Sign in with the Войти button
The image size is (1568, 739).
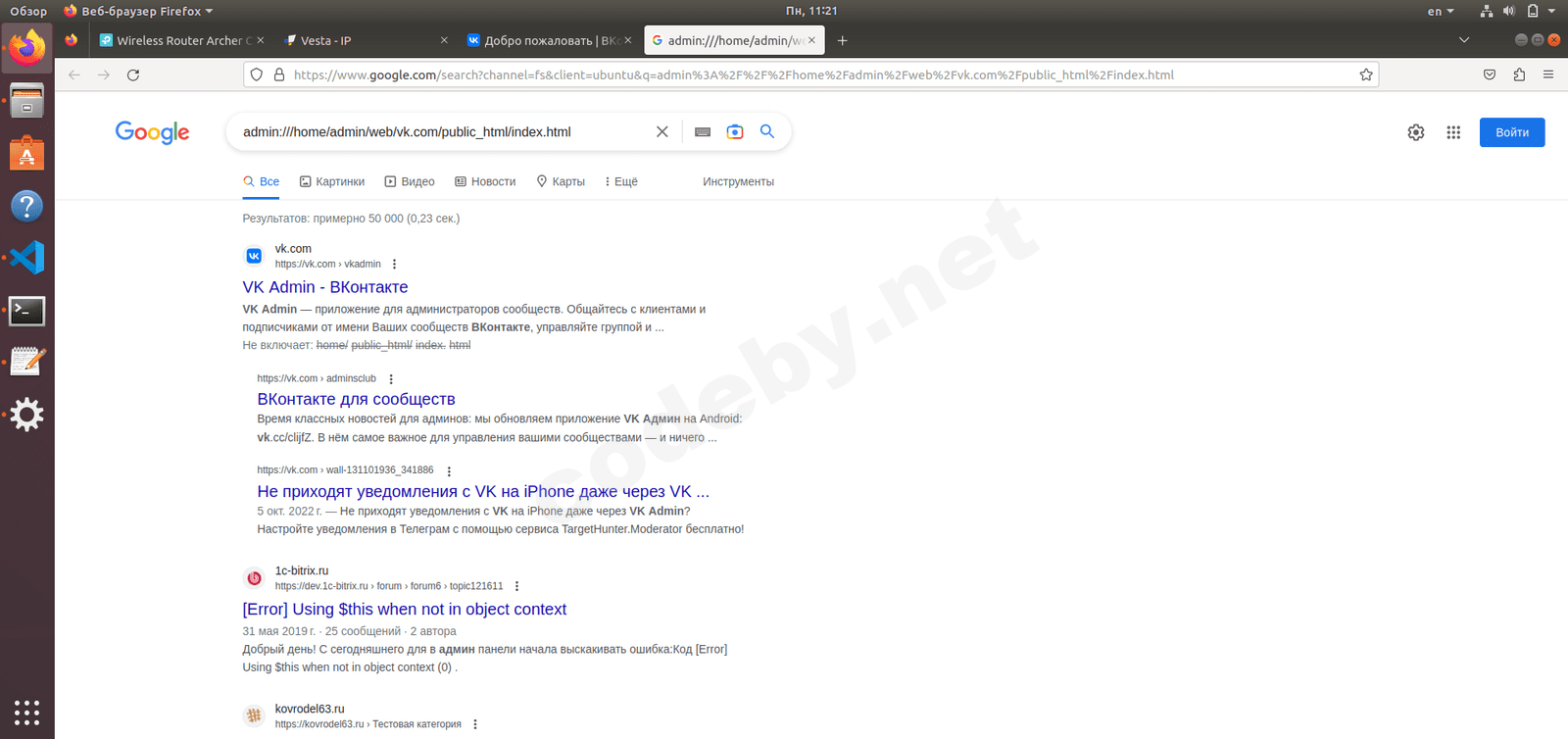point(1512,132)
